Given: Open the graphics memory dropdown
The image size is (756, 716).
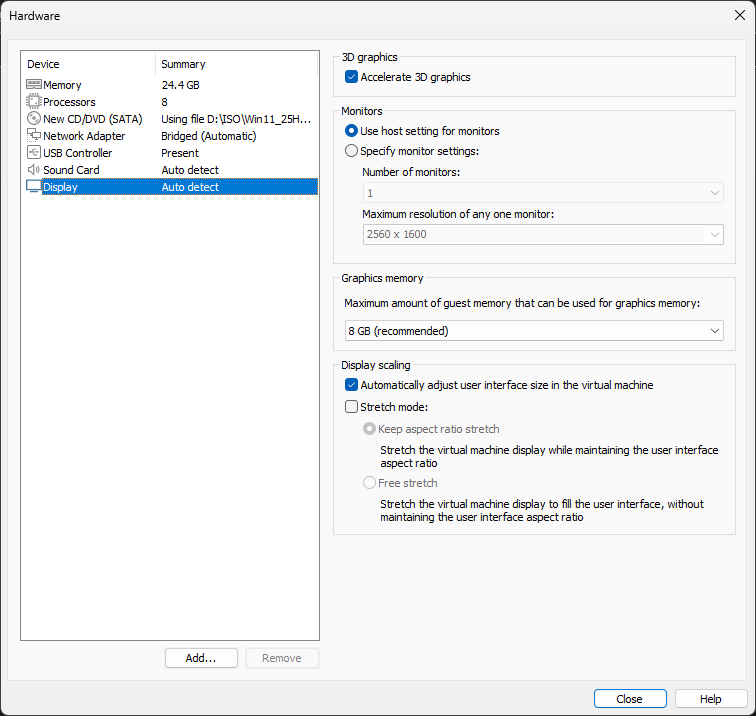Looking at the screenshot, I should (x=534, y=331).
